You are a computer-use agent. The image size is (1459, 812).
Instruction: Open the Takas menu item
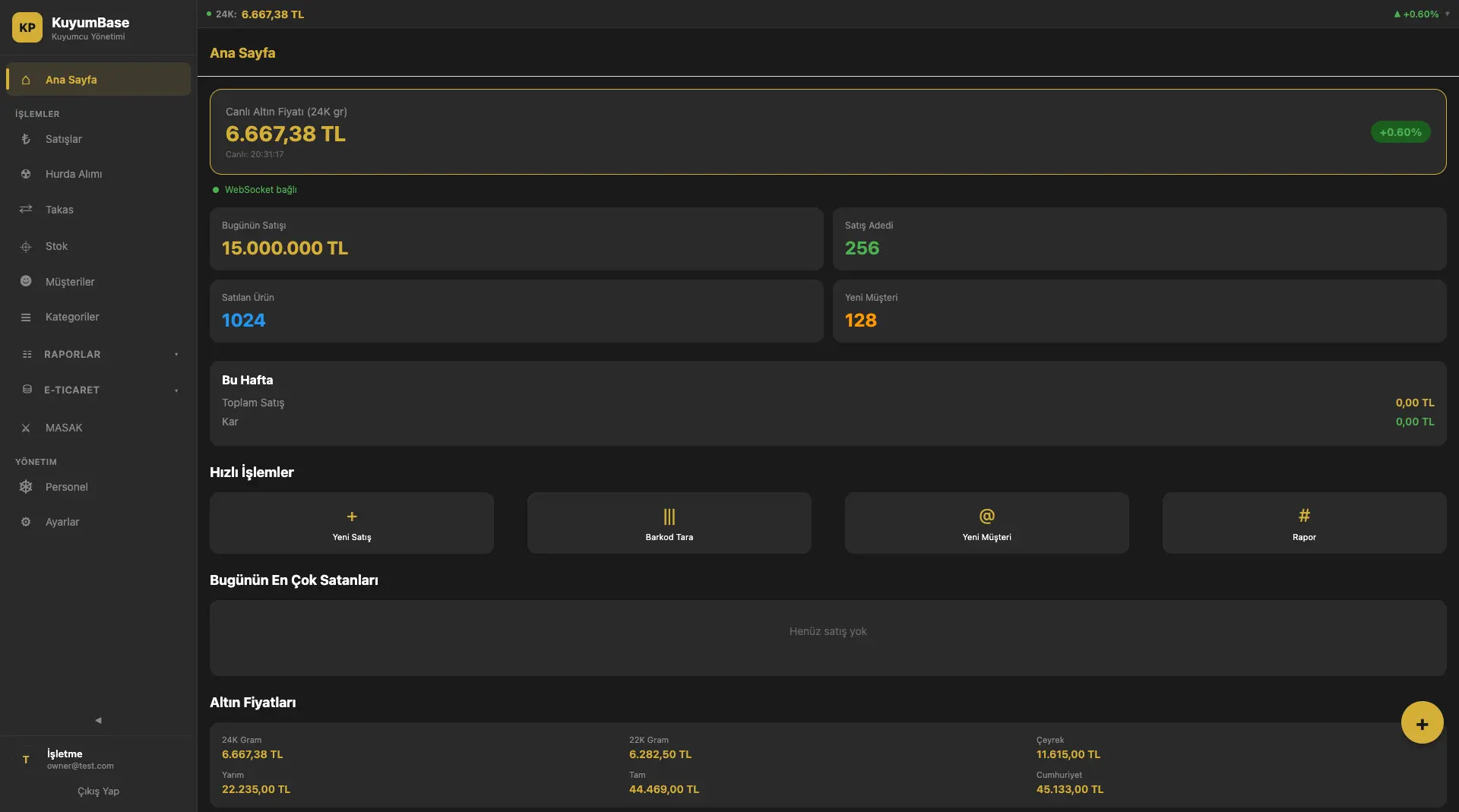(x=99, y=210)
